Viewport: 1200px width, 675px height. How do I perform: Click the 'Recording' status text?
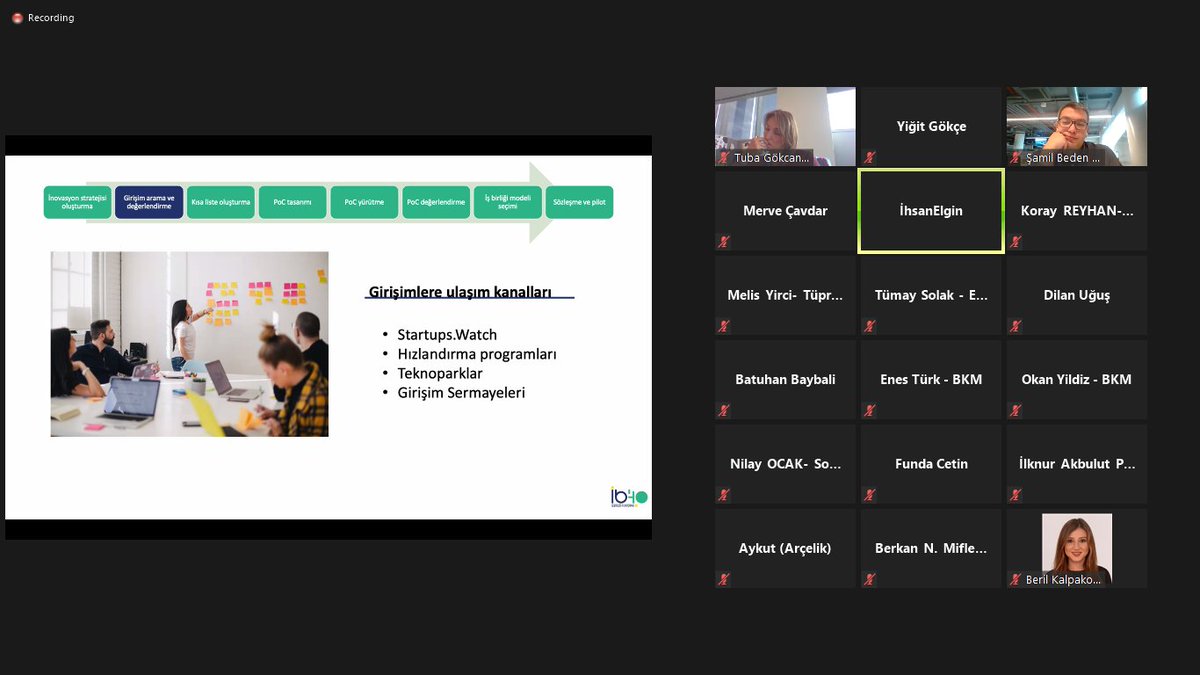click(51, 18)
